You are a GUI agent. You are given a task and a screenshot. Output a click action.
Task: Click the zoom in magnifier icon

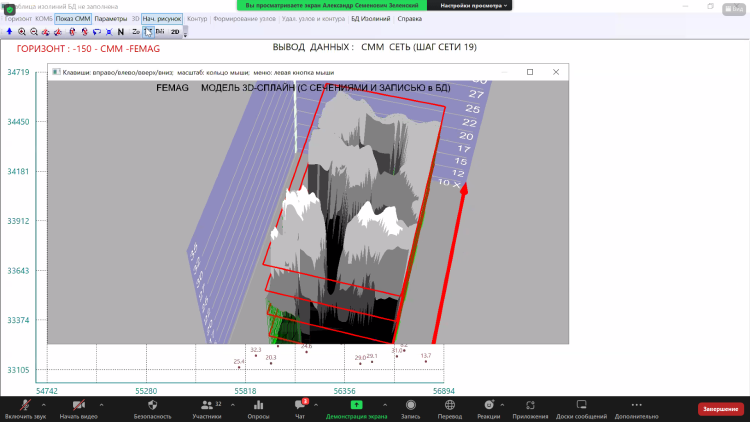tap(21, 32)
